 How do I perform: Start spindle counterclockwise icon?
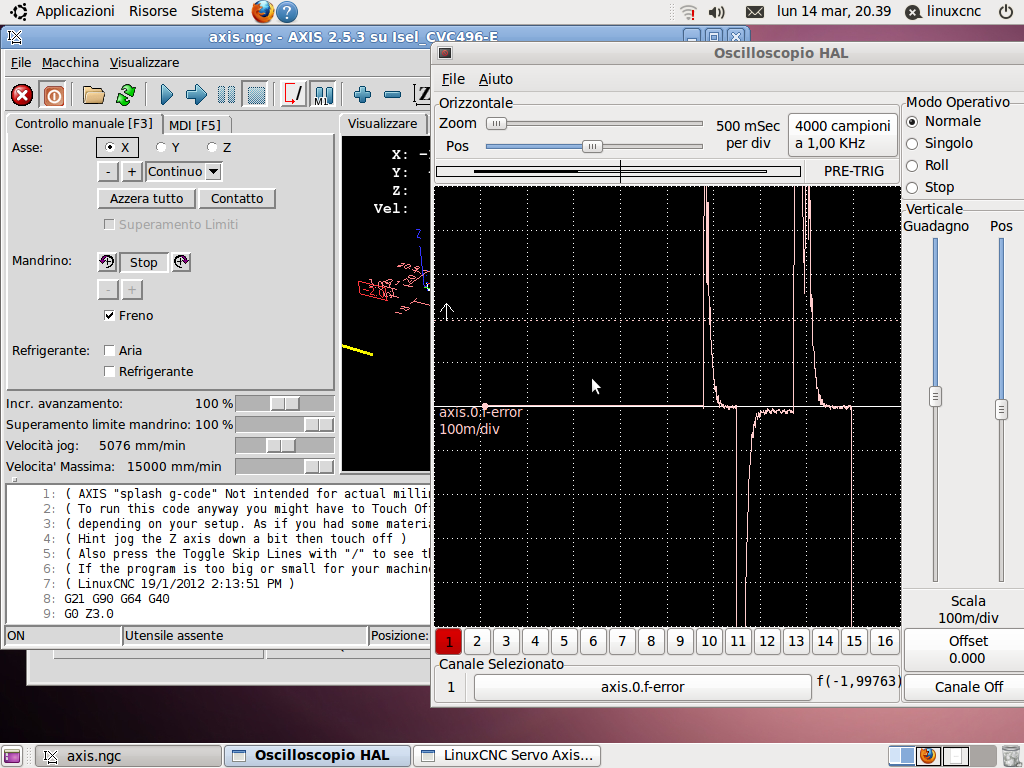(107, 263)
